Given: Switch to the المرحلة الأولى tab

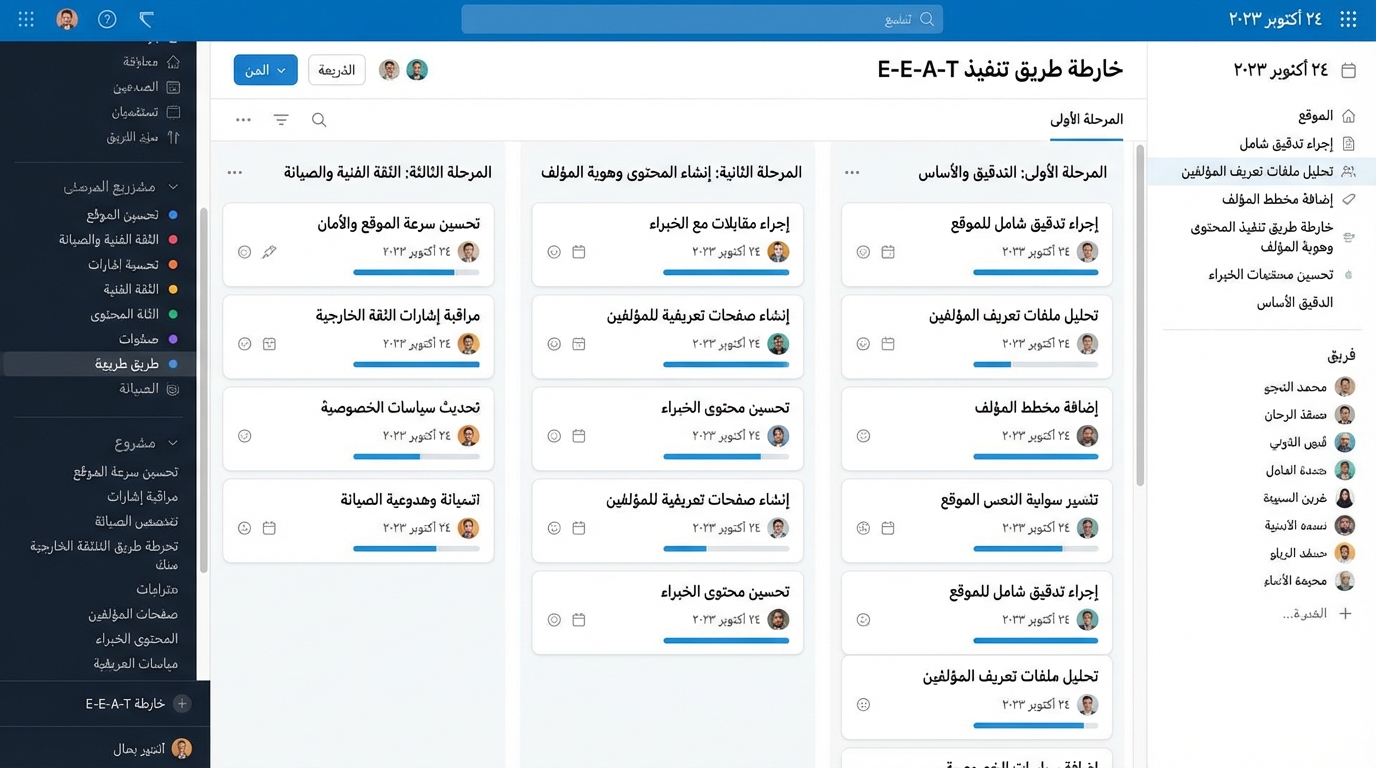Looking at the screenshot, I should pyautogui.click(x=1086, y=118).
